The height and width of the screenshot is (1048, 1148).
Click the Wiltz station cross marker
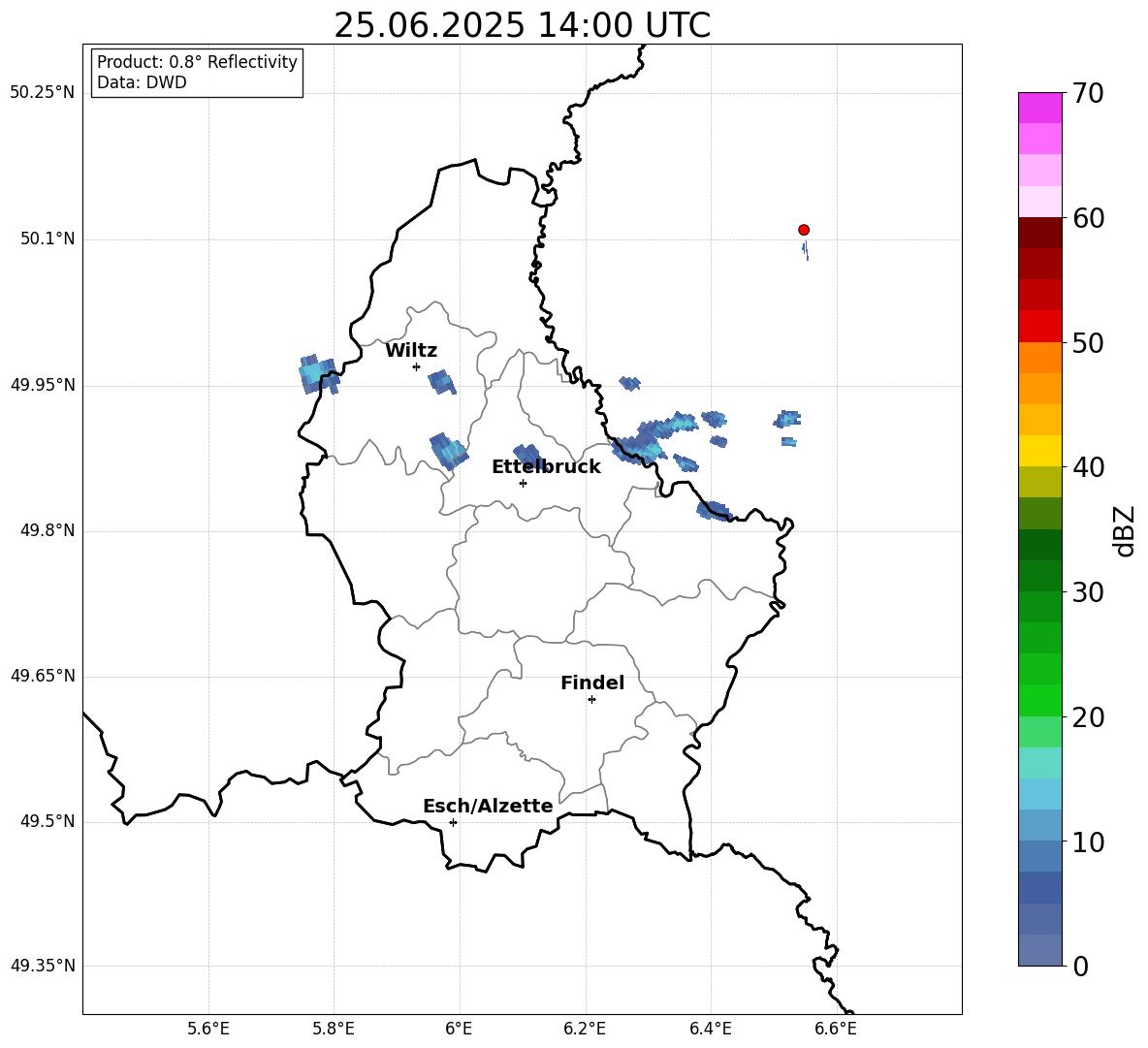(417, 366)
